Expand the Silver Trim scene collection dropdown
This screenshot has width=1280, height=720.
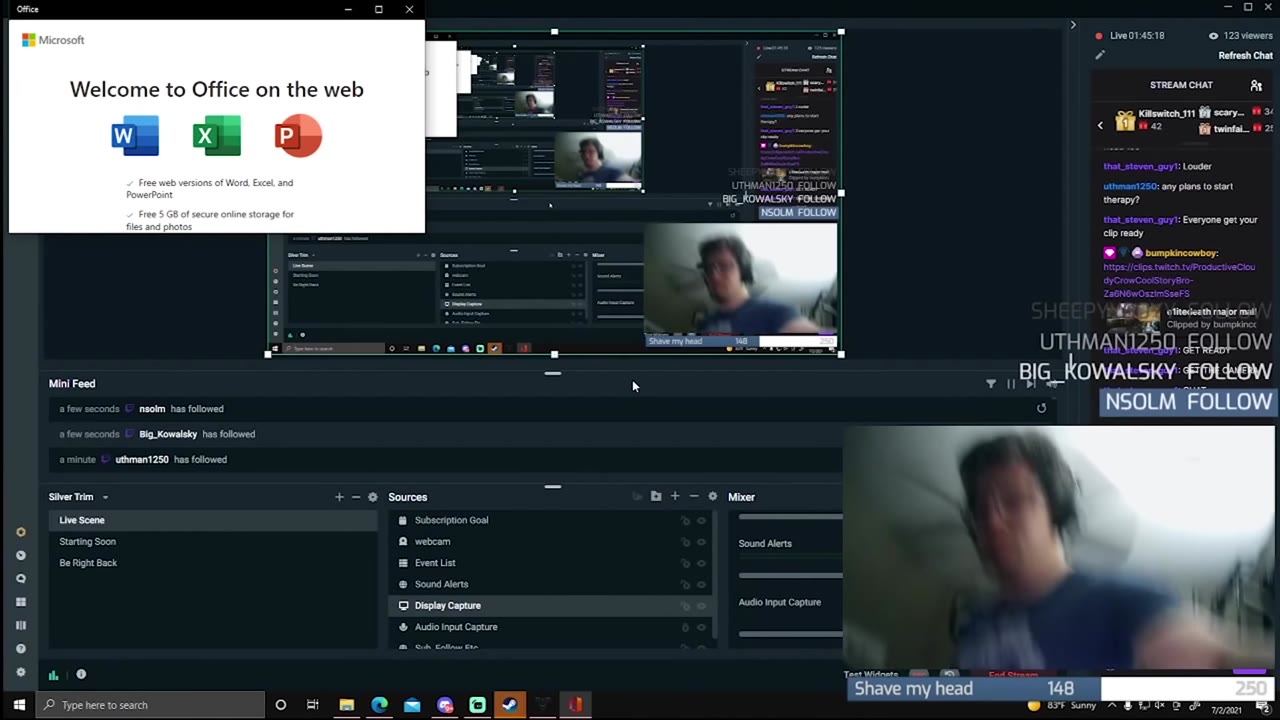[x=105, y=497]
